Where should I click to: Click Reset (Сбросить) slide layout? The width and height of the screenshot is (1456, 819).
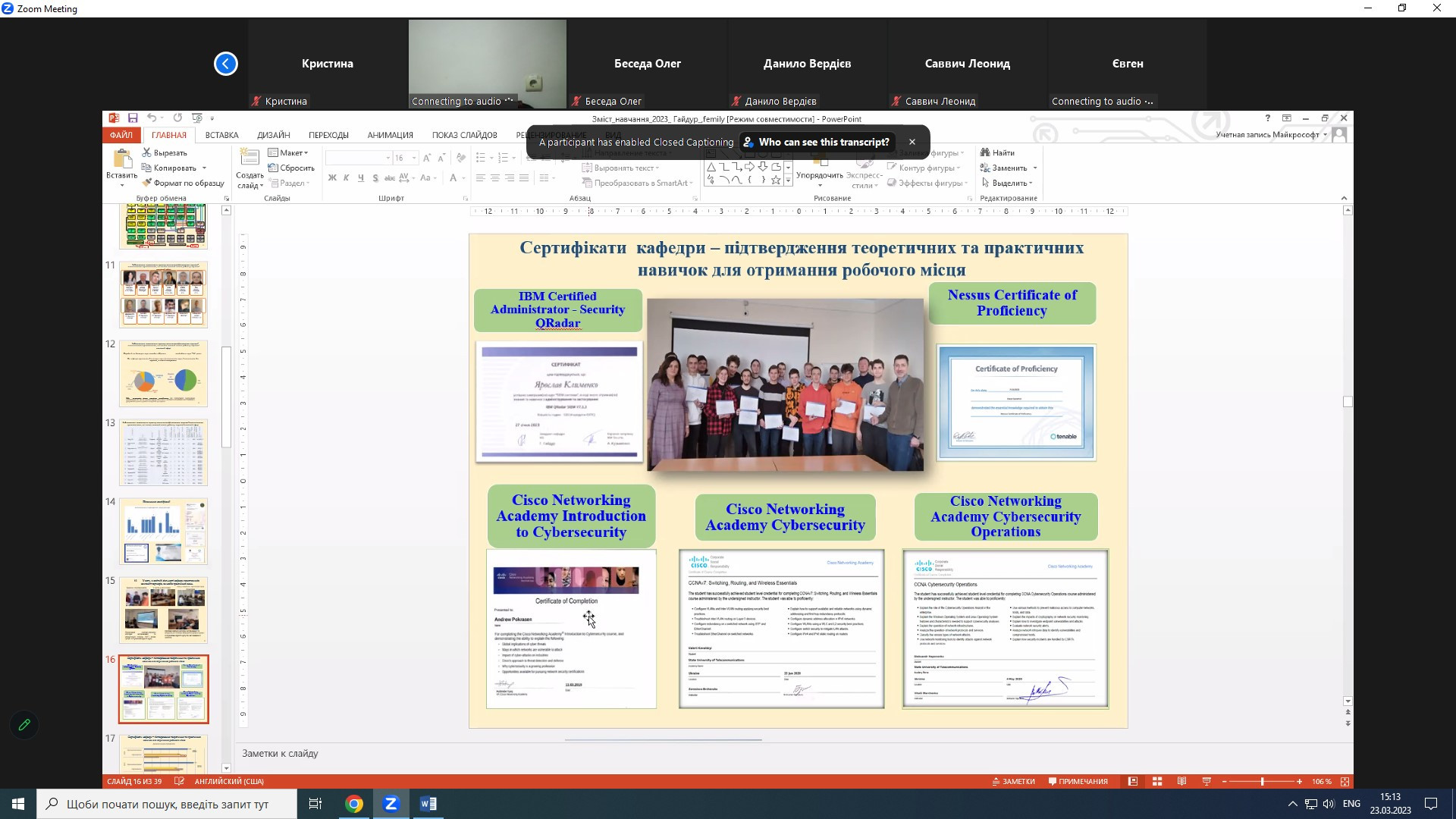[291, 168]
